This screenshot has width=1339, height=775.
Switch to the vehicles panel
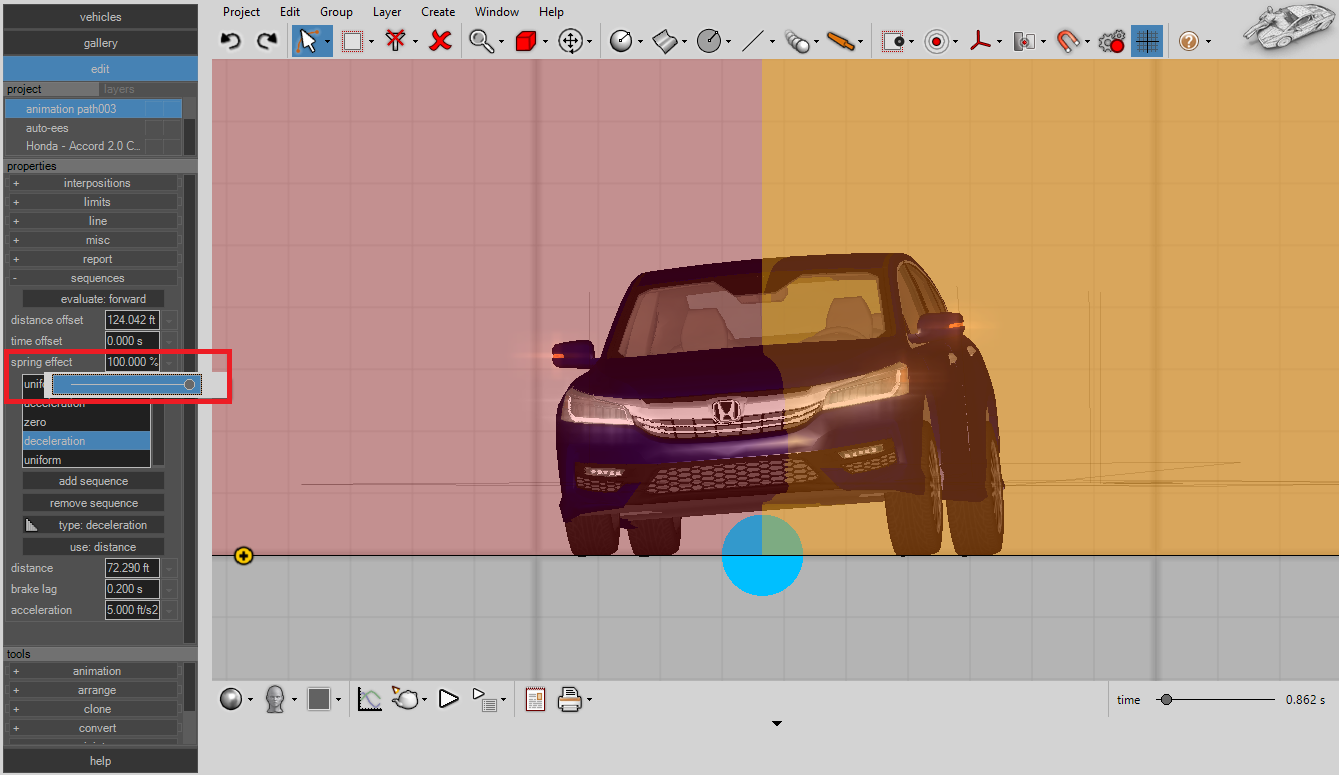point(100,17)
